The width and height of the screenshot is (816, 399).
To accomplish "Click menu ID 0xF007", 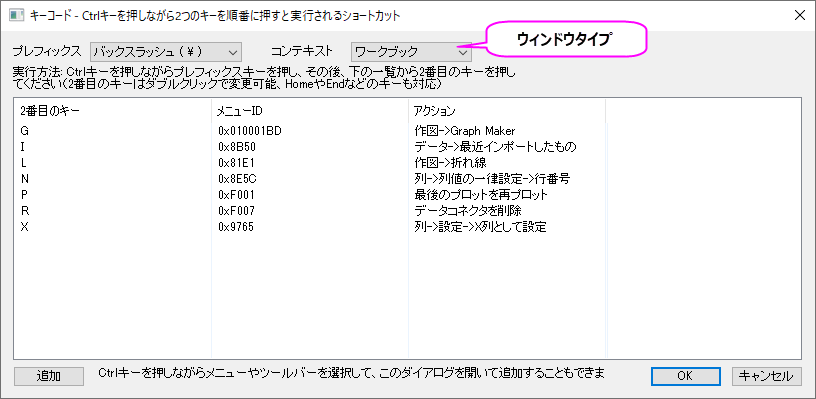I will pyautogui.click(x=236, y=211).
